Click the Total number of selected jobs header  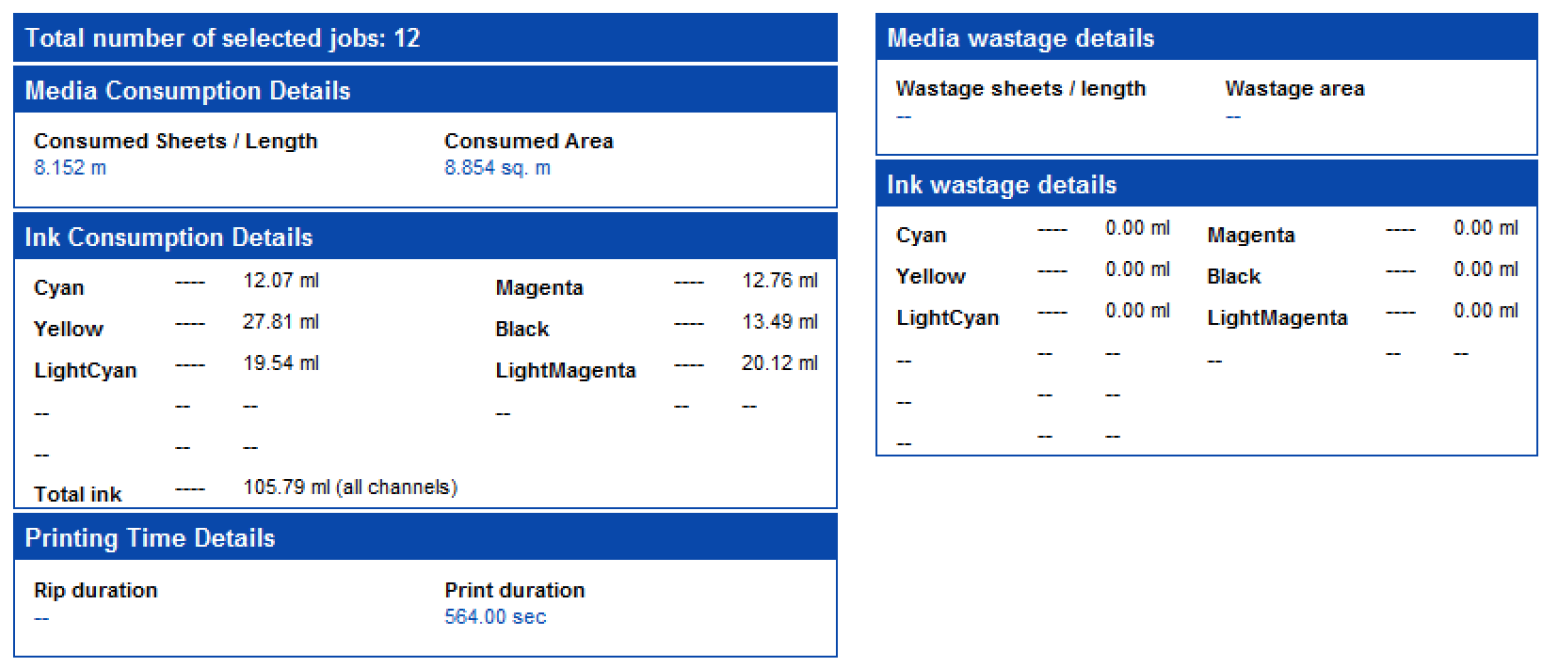425,38
